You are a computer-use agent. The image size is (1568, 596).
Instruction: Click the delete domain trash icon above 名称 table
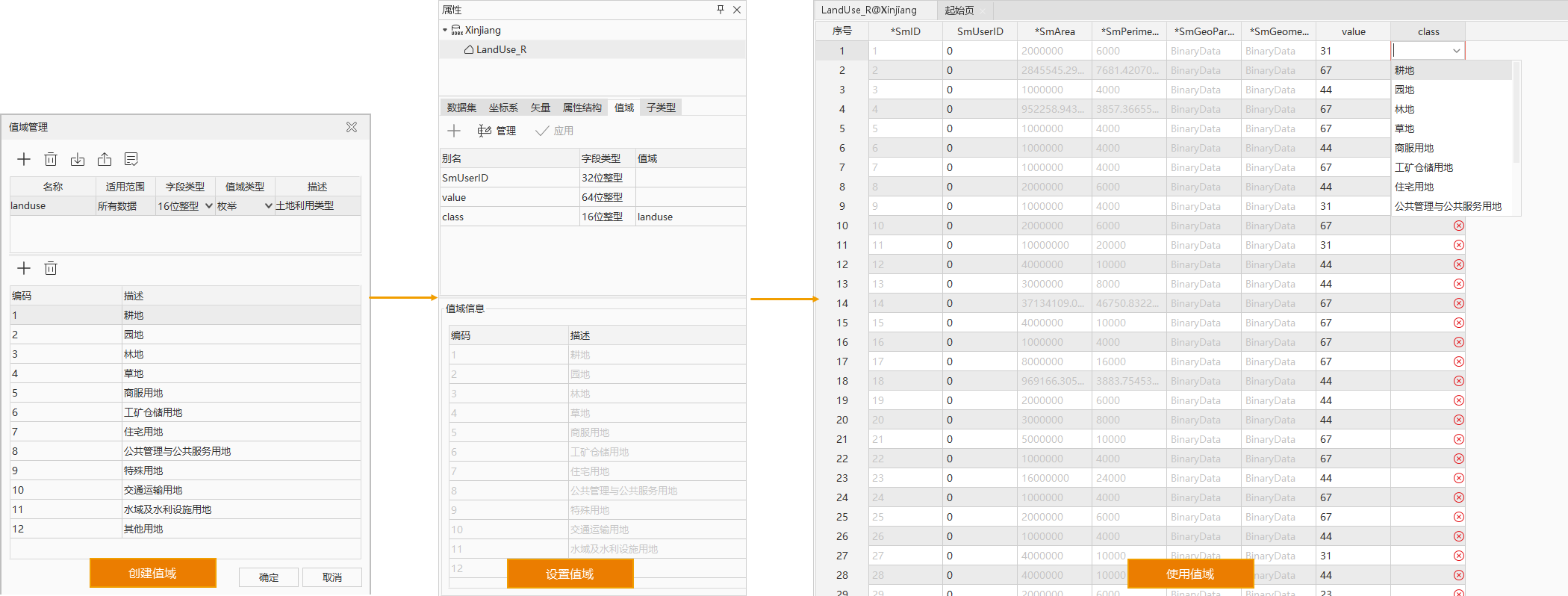pos(51,159)
